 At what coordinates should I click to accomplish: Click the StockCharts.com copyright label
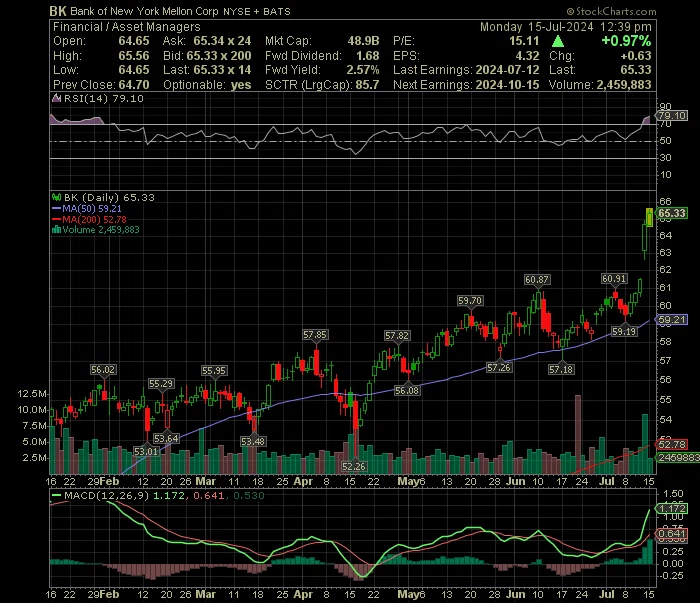coord(612,11)
